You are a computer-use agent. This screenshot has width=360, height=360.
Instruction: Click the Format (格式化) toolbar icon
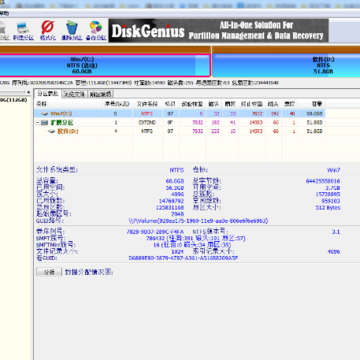coord(48,31)
